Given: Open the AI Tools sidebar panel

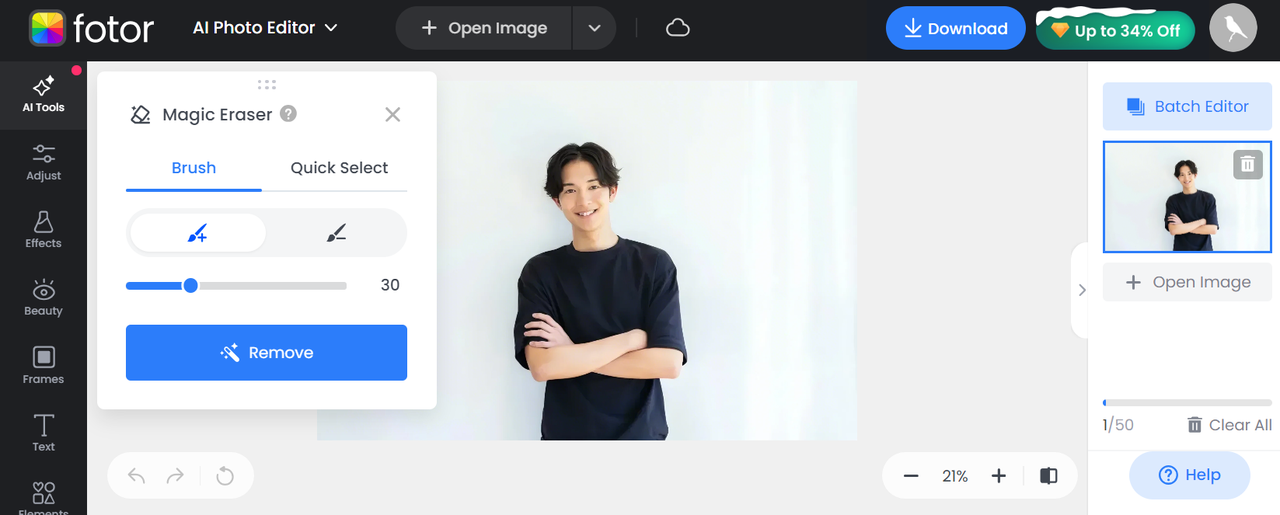Looking at the screenshot, I should [x=43, y=94].
